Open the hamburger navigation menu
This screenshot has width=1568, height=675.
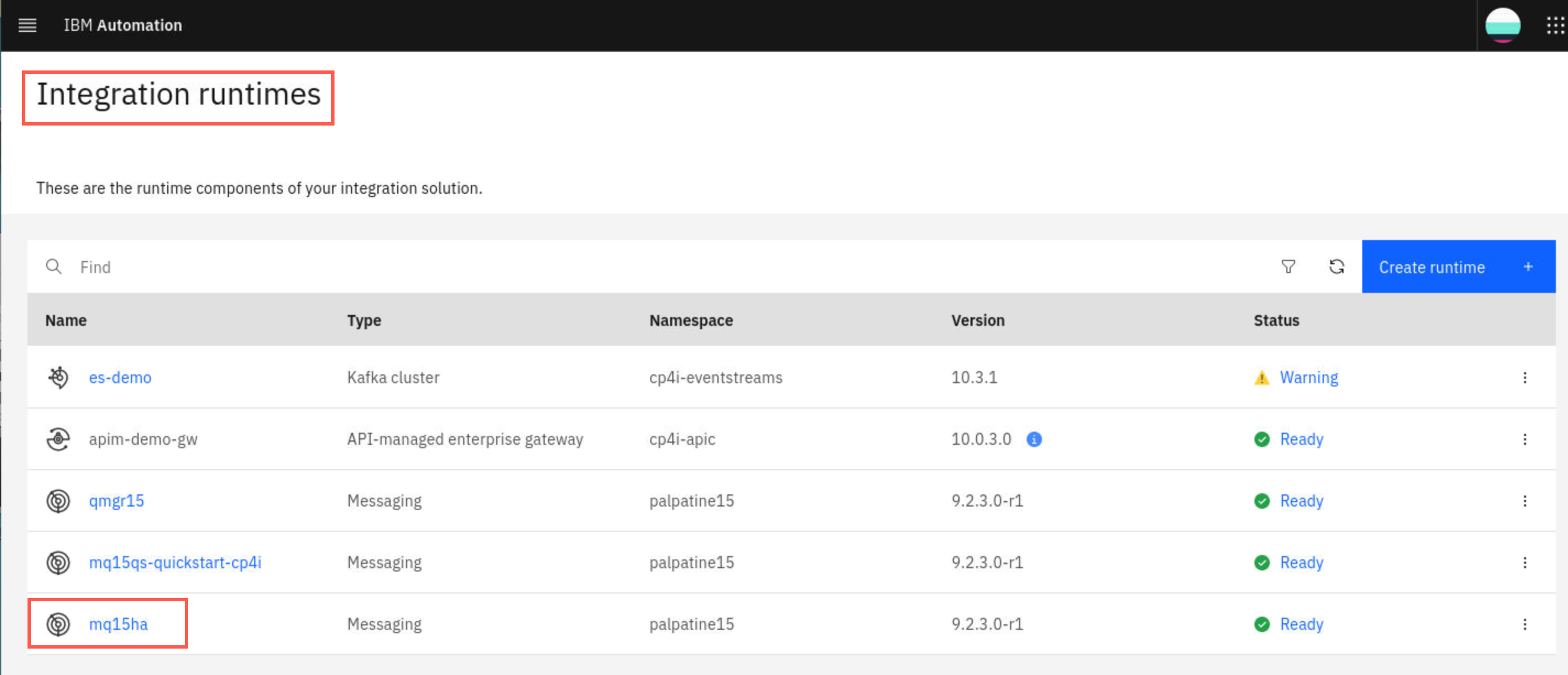[x=28, y=25]
